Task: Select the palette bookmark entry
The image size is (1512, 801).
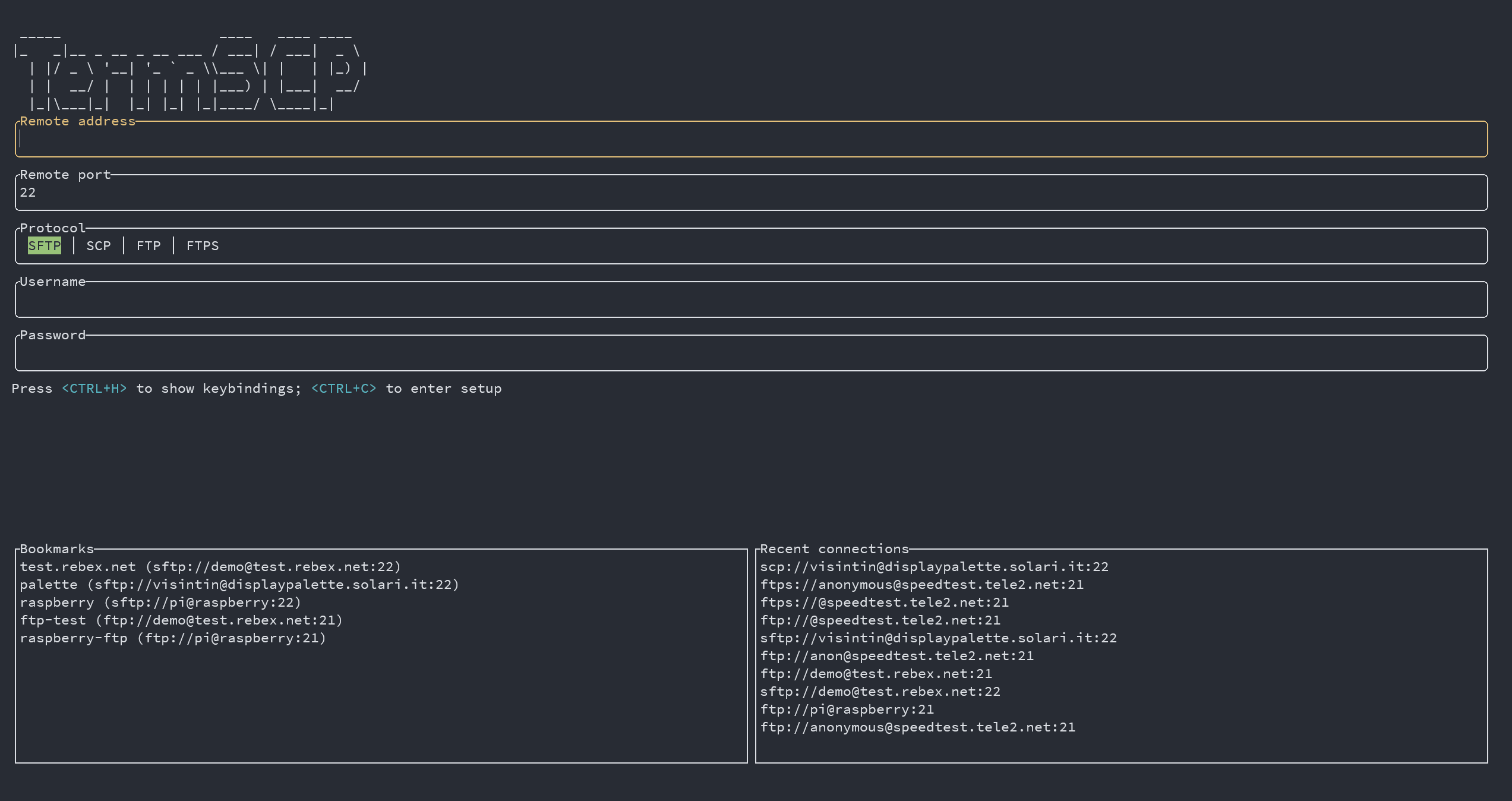Action: pos(239,585)
